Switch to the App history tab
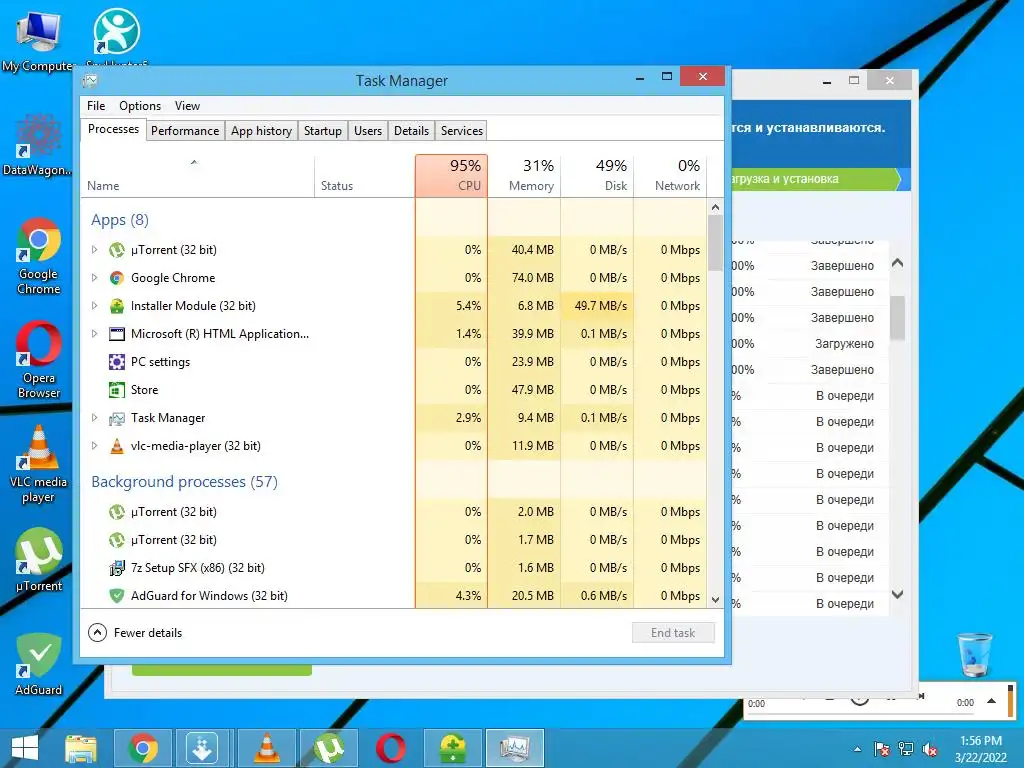The width and height of the screenshot is (1024, 768). [x=261, y=131]
